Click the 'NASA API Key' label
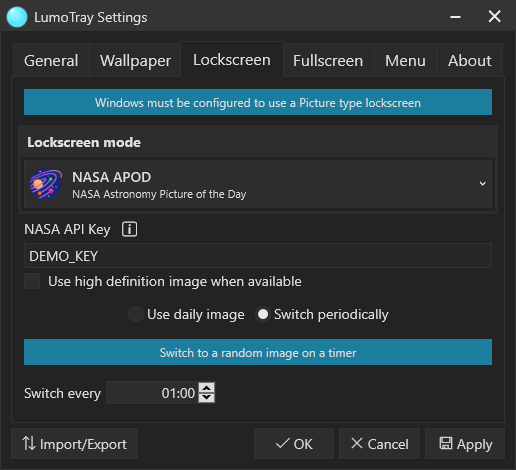 pos(67,229)
